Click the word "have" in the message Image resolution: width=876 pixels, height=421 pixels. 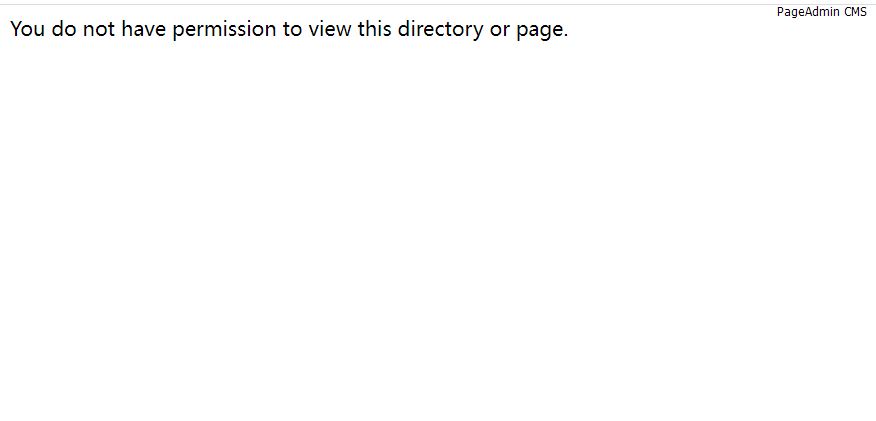[144, 30]
